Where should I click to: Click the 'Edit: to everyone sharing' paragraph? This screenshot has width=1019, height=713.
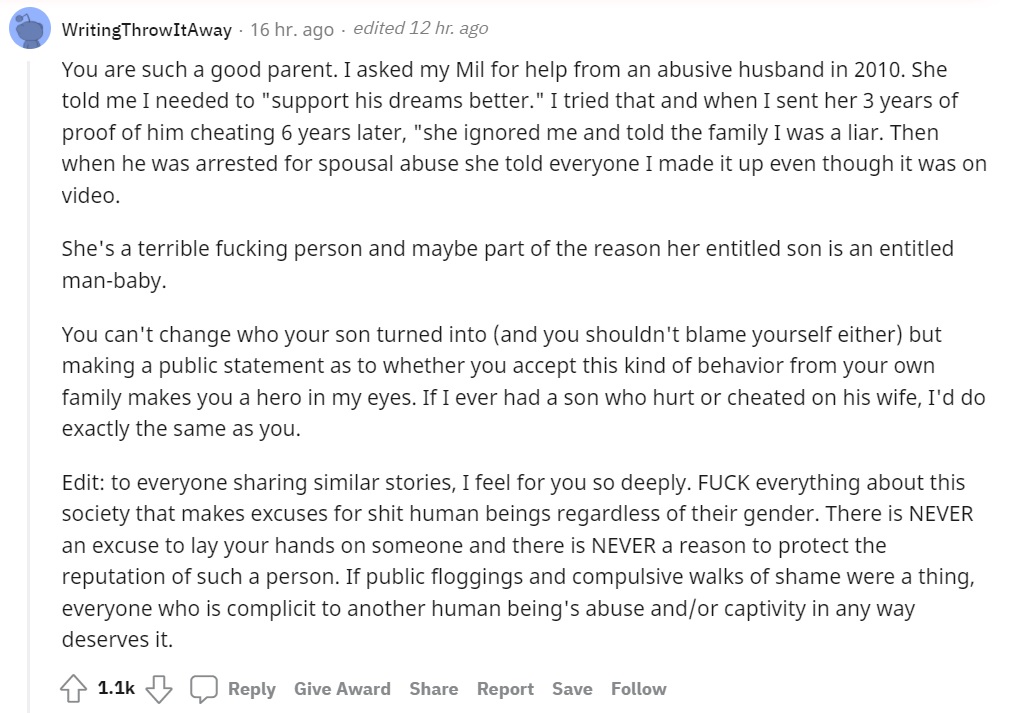[518, 560]
